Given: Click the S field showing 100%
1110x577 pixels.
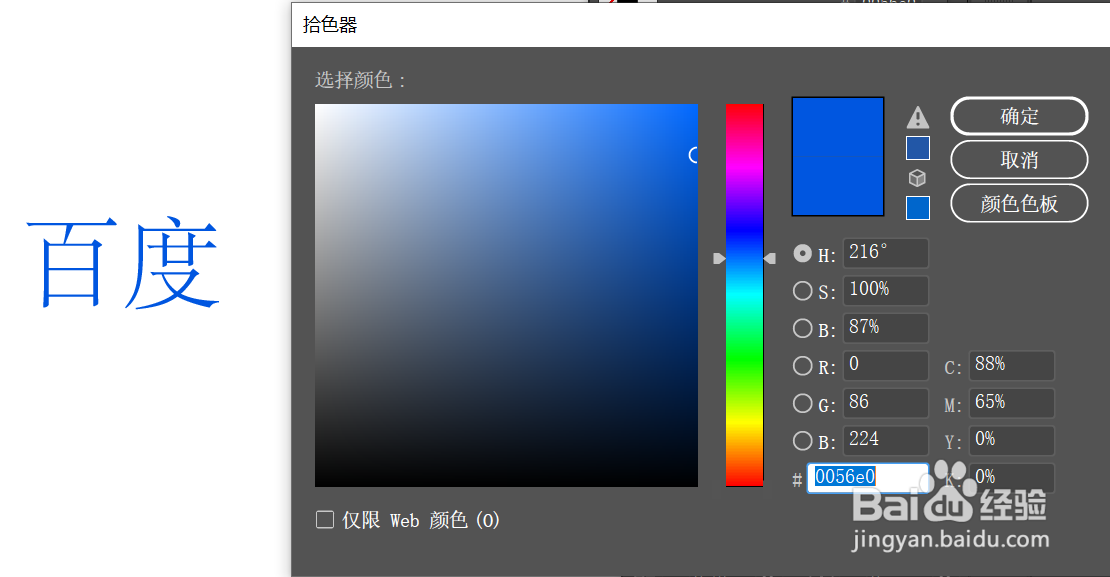Looking at the screenshot, I should 886,290.
